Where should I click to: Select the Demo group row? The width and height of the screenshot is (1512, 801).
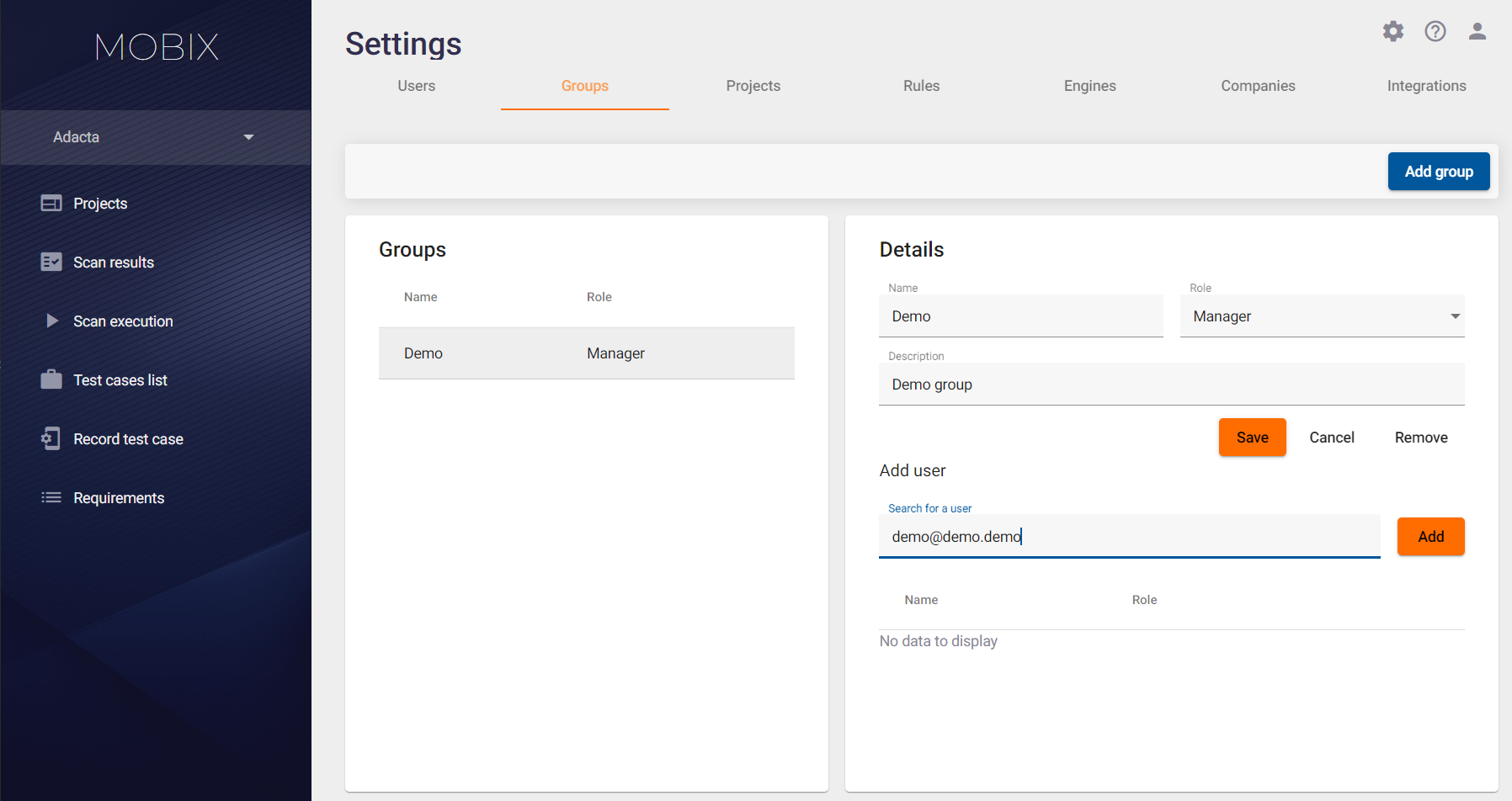point(587,353)
